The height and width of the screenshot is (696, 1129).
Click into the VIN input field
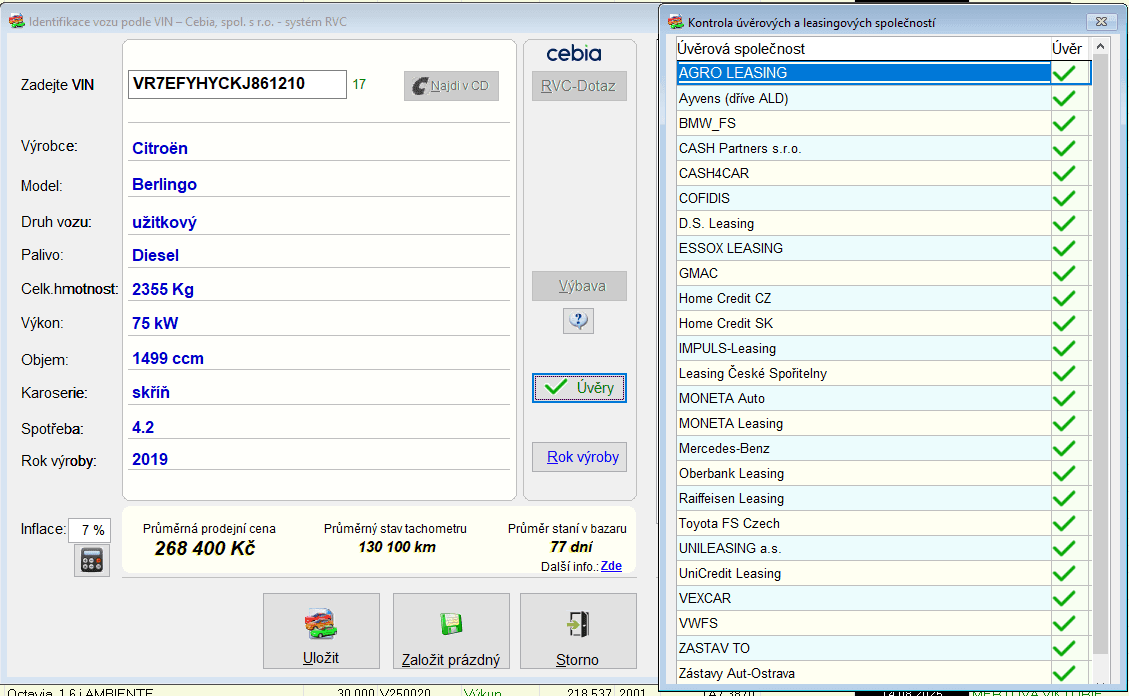tap(237, 84)
